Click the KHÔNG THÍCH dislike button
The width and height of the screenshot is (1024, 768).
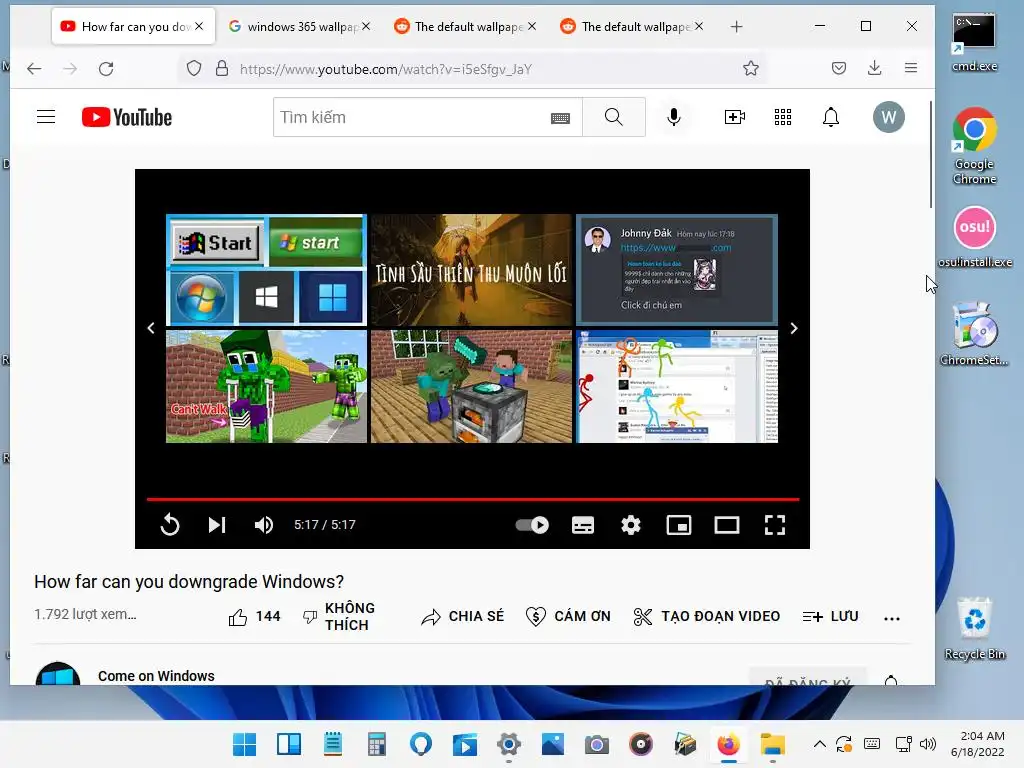click(x=339, y=616)
